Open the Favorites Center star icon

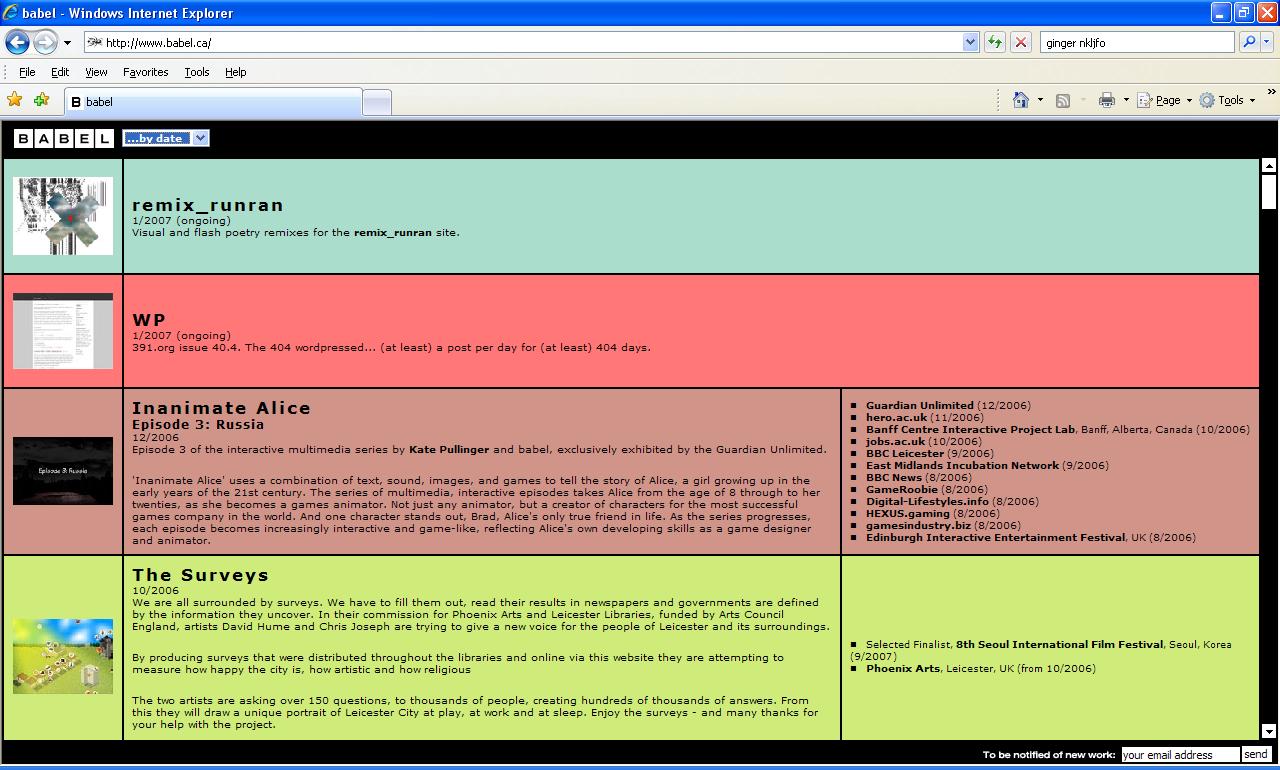click(x=15, y=99)
